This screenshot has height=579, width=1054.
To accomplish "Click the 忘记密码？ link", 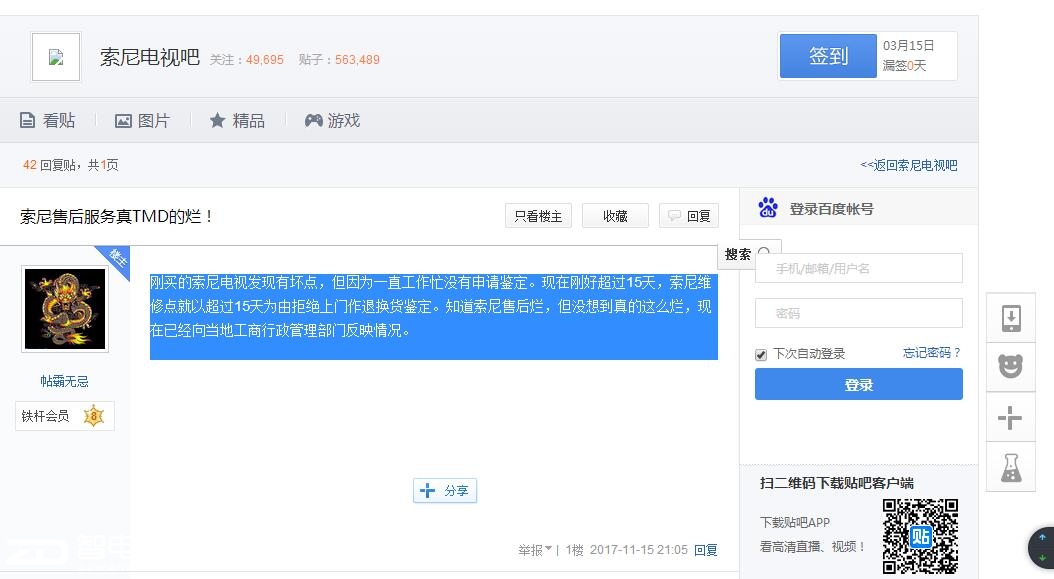I will tap(932, 353).
